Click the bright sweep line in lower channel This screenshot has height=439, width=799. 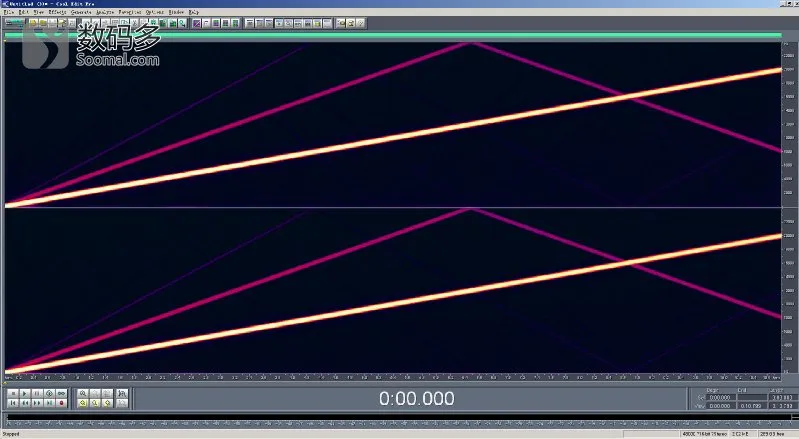tap(392, 305)
